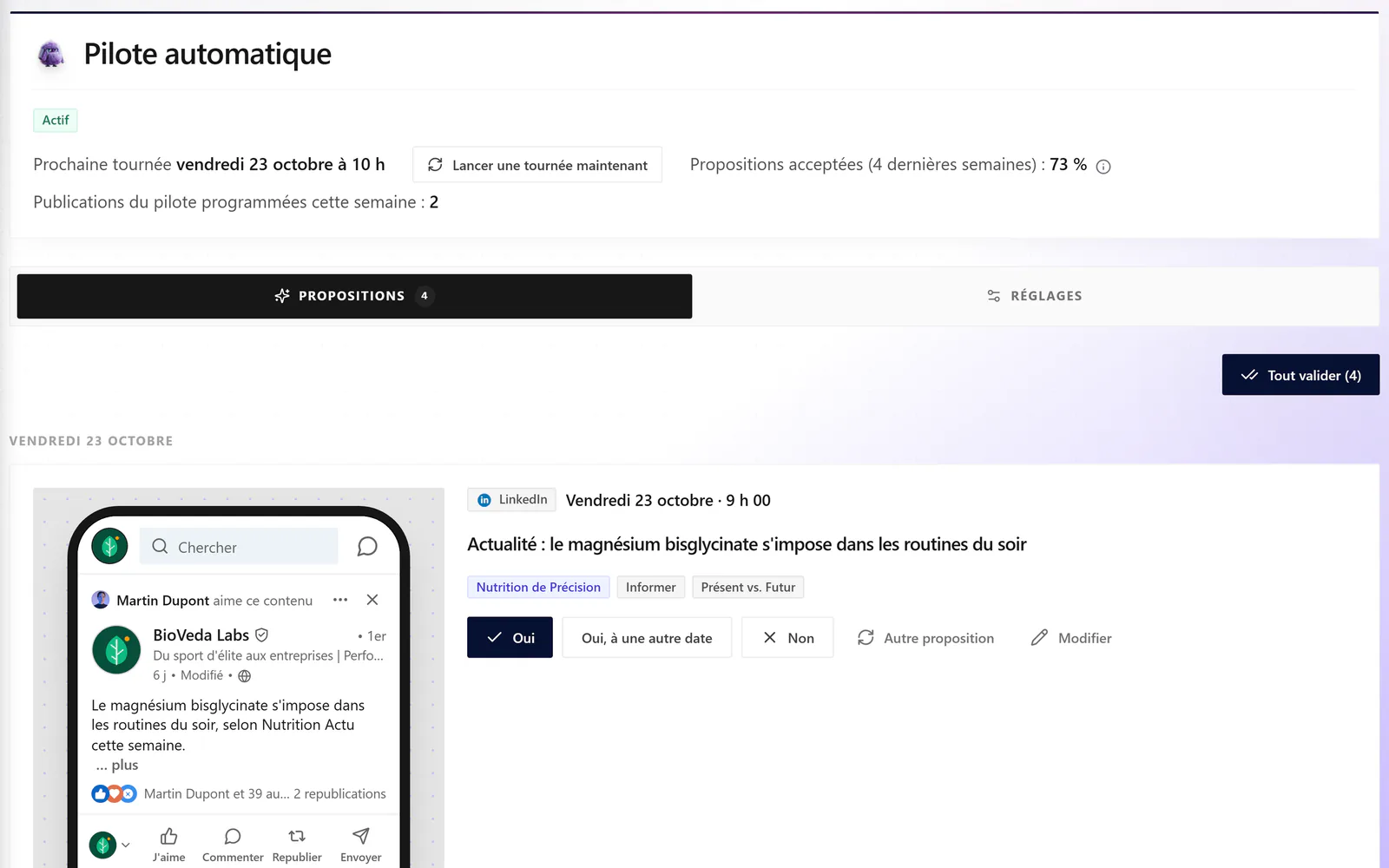The image size is (1389, 868).
Task: Click the post title about magnésium bisglycinate
Action: pyautogui.click(x=747, y=545)
